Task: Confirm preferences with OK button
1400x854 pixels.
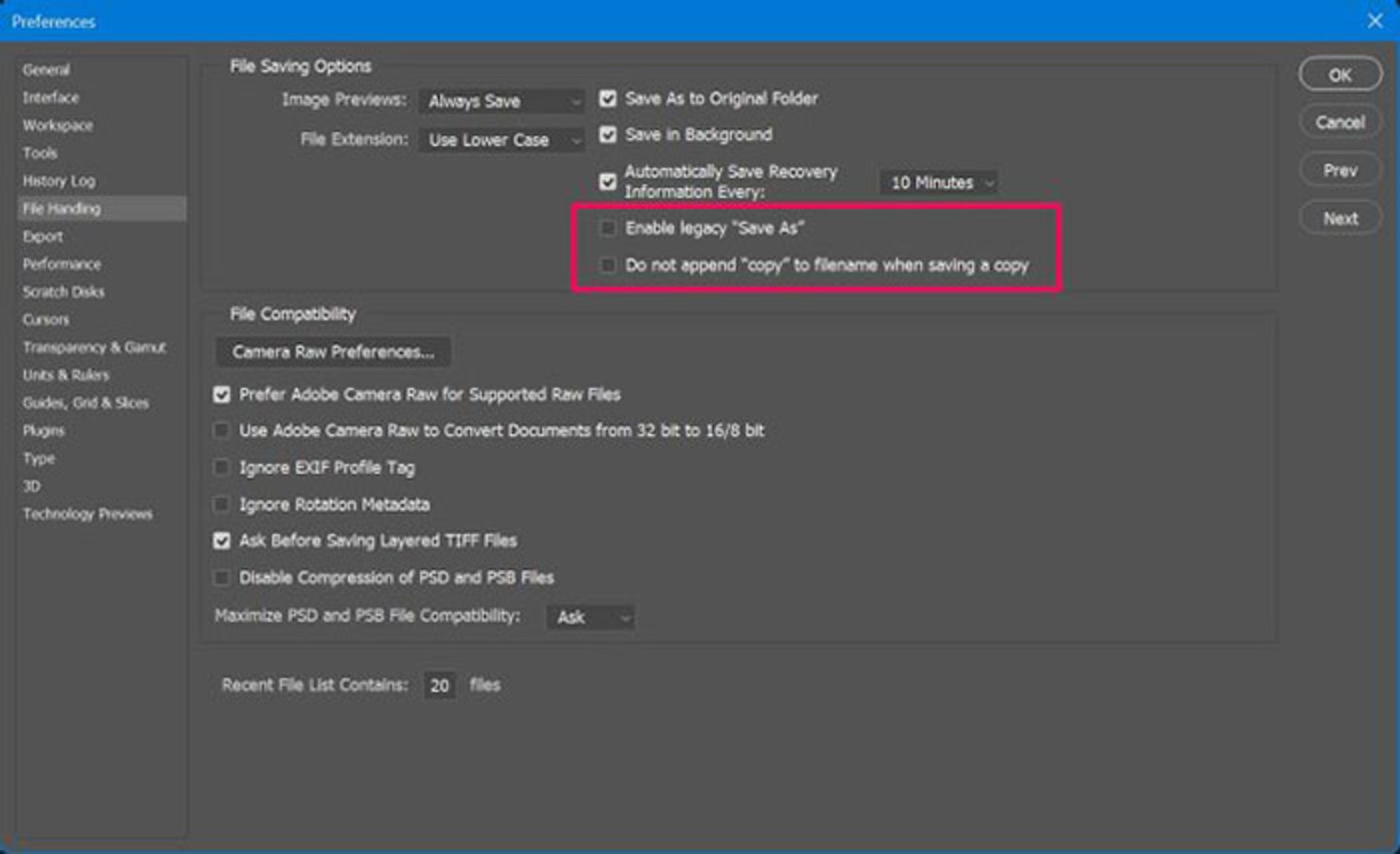Action: click(x=1340, y=74)
